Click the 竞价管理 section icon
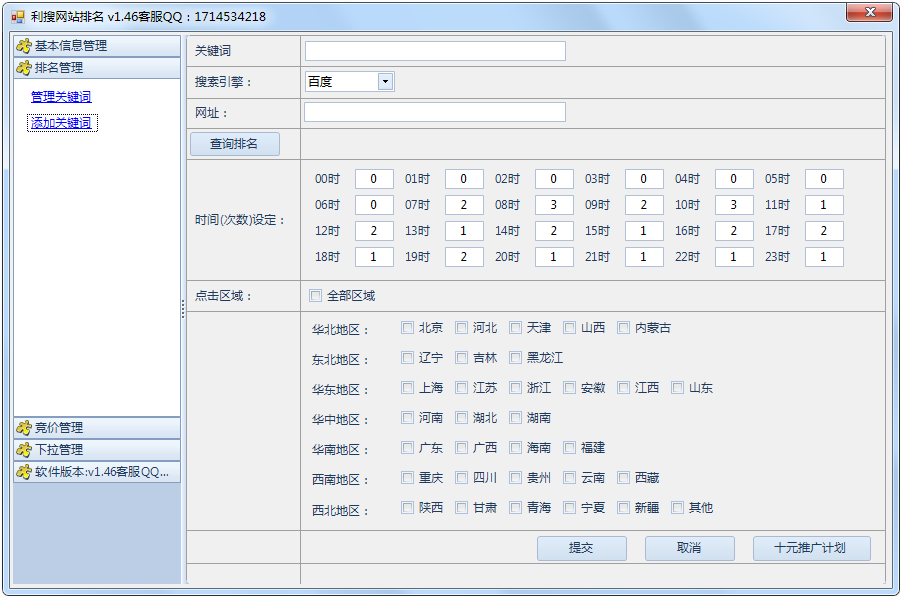The image size is (901, 597). pos(24,428)
